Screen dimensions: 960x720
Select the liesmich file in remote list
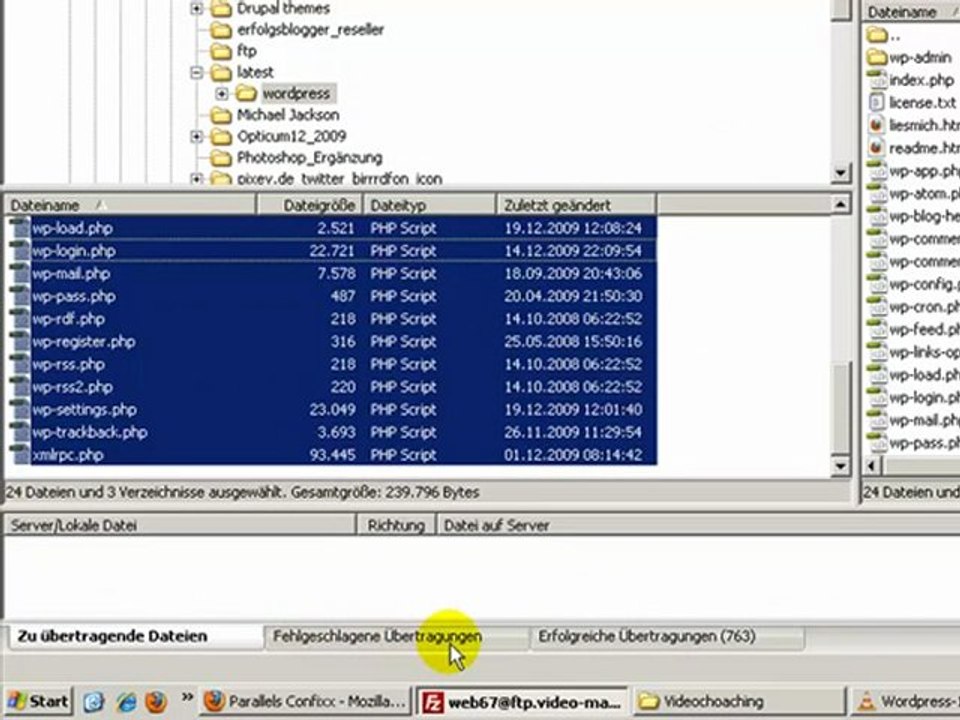[x=924, y=125]
